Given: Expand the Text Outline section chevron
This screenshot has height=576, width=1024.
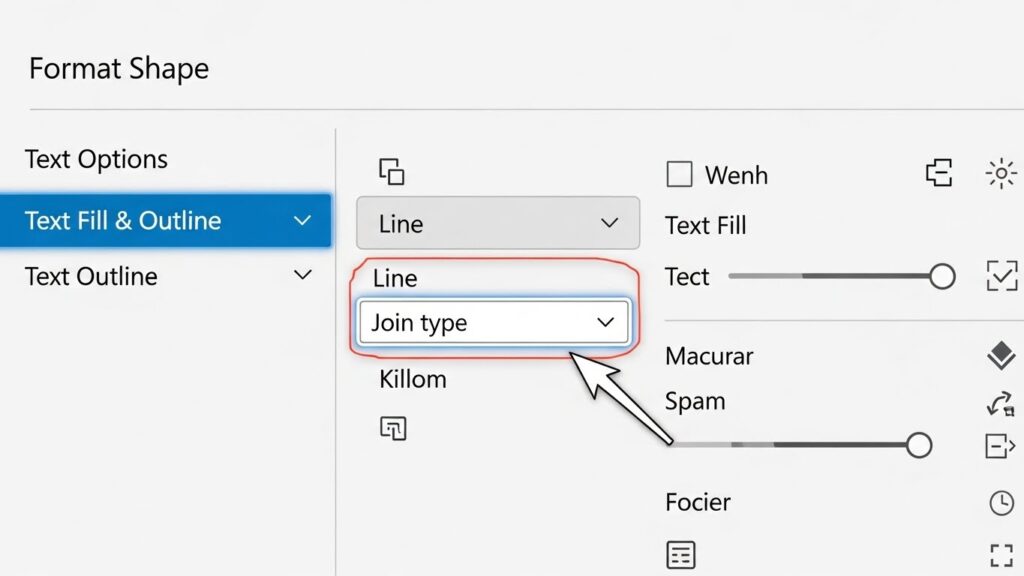Looking at the screenshot, I should pyautogui.click(x=302, y=275).
